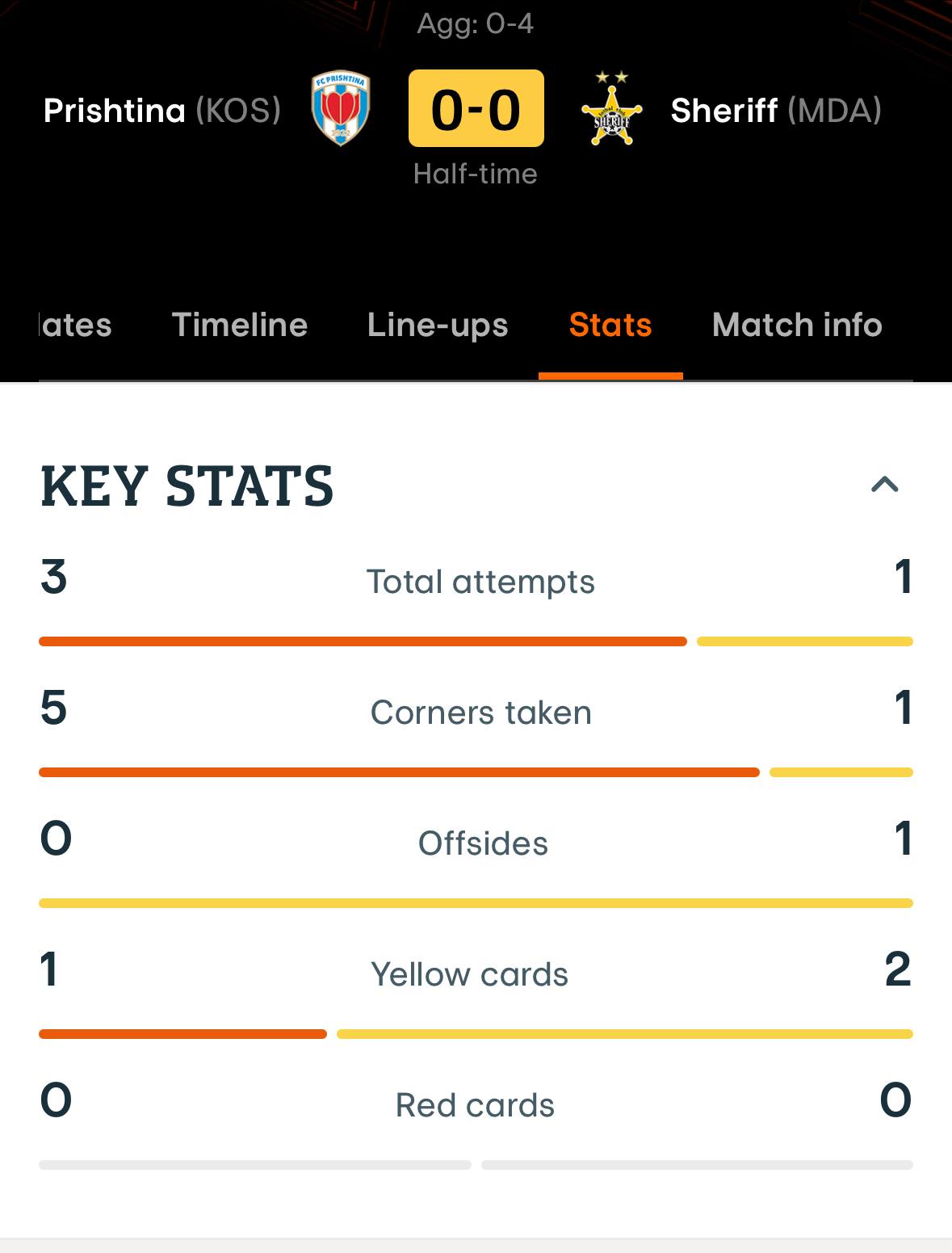Tap the yellow Yellow cards bar segment
The image size is (952, 1253).
coord(625,1034)
